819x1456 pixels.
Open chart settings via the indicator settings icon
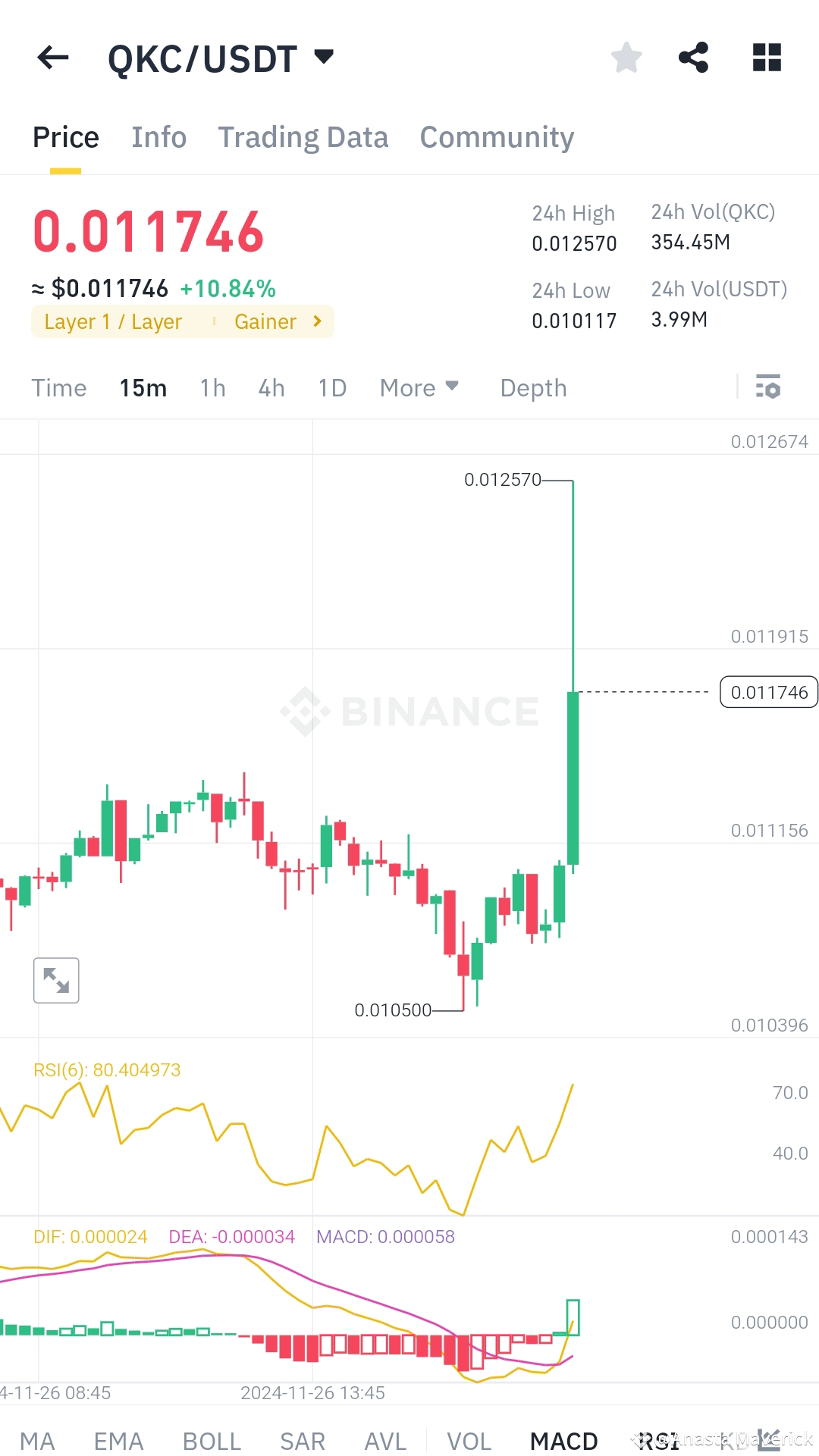click(768, 387)
